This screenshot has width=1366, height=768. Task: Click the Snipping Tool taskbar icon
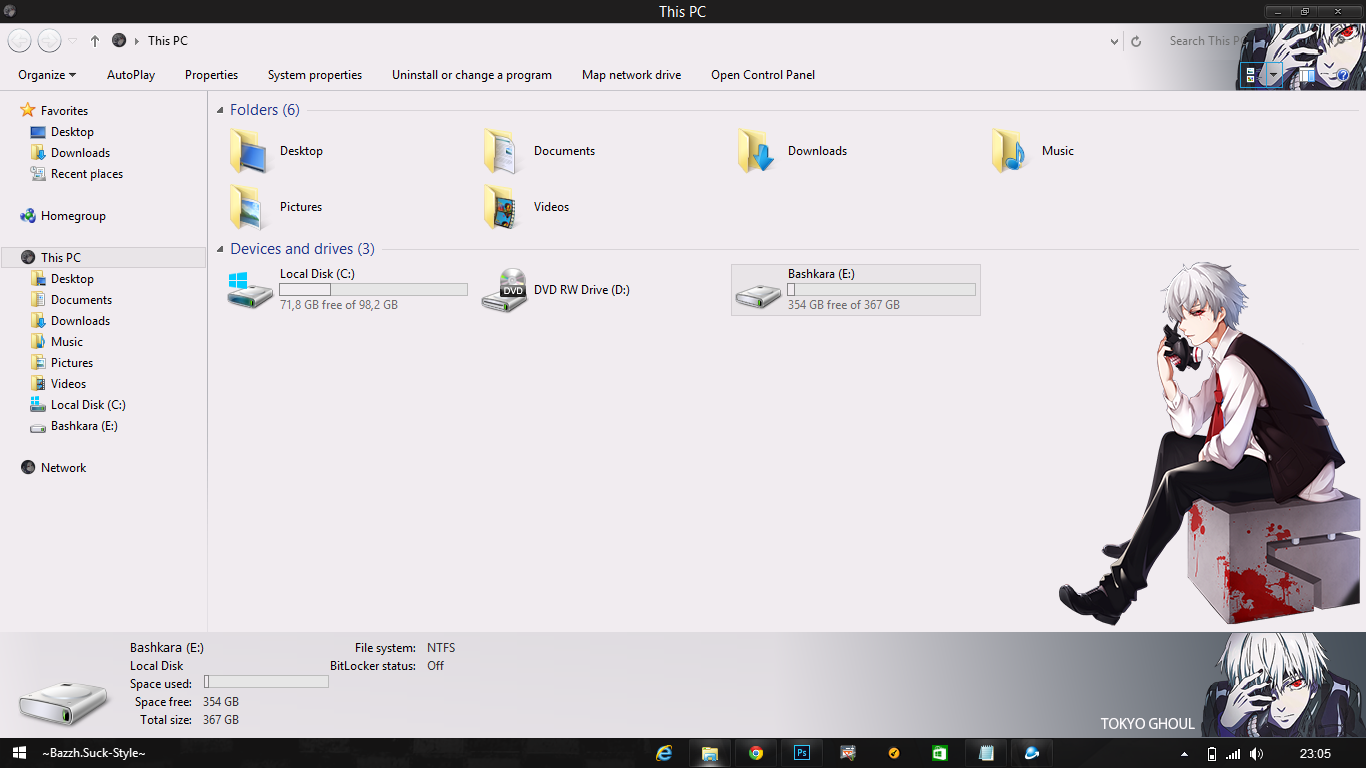tap(848, 753)
